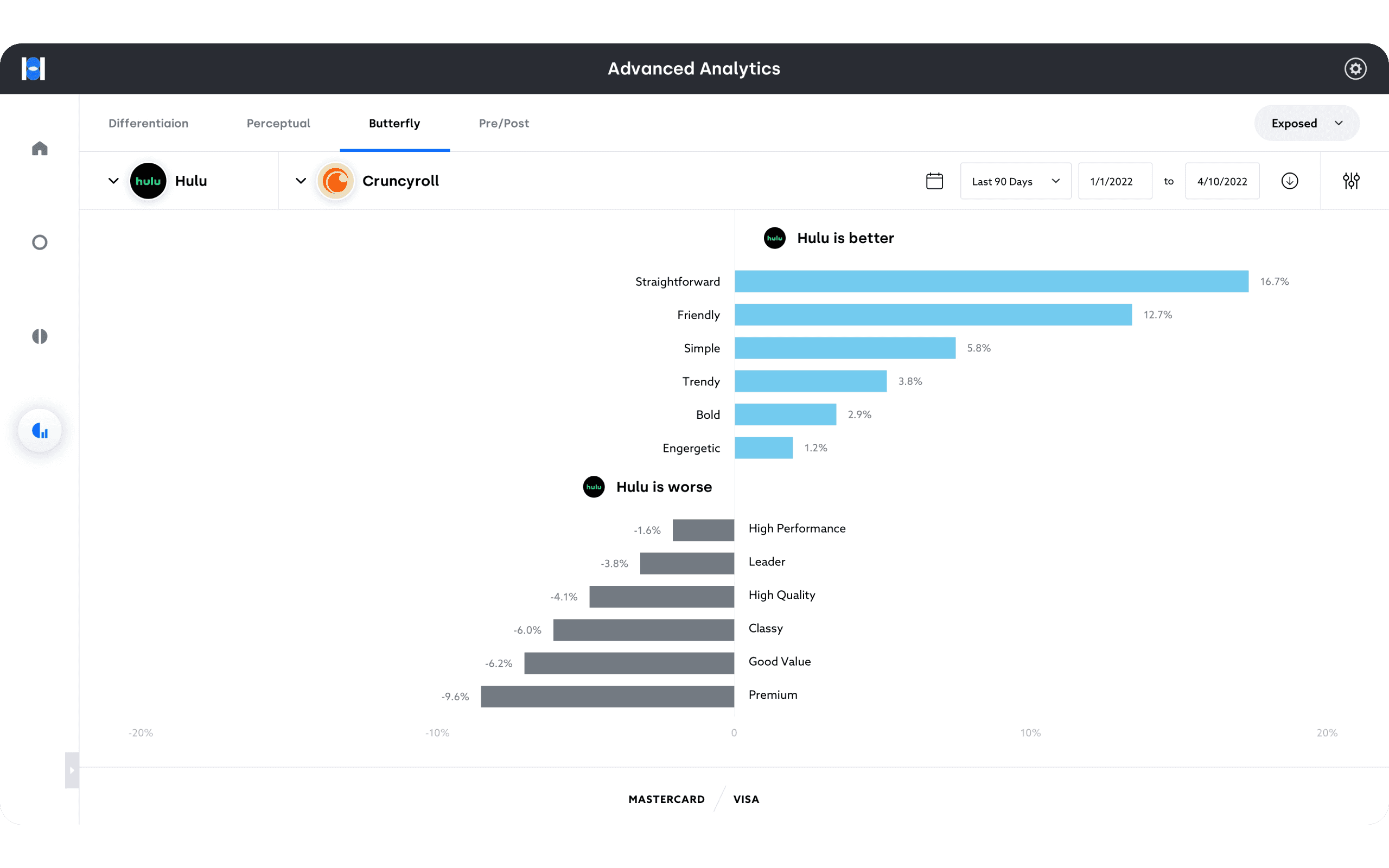Expand sidebar with small arrow handle

72,770
